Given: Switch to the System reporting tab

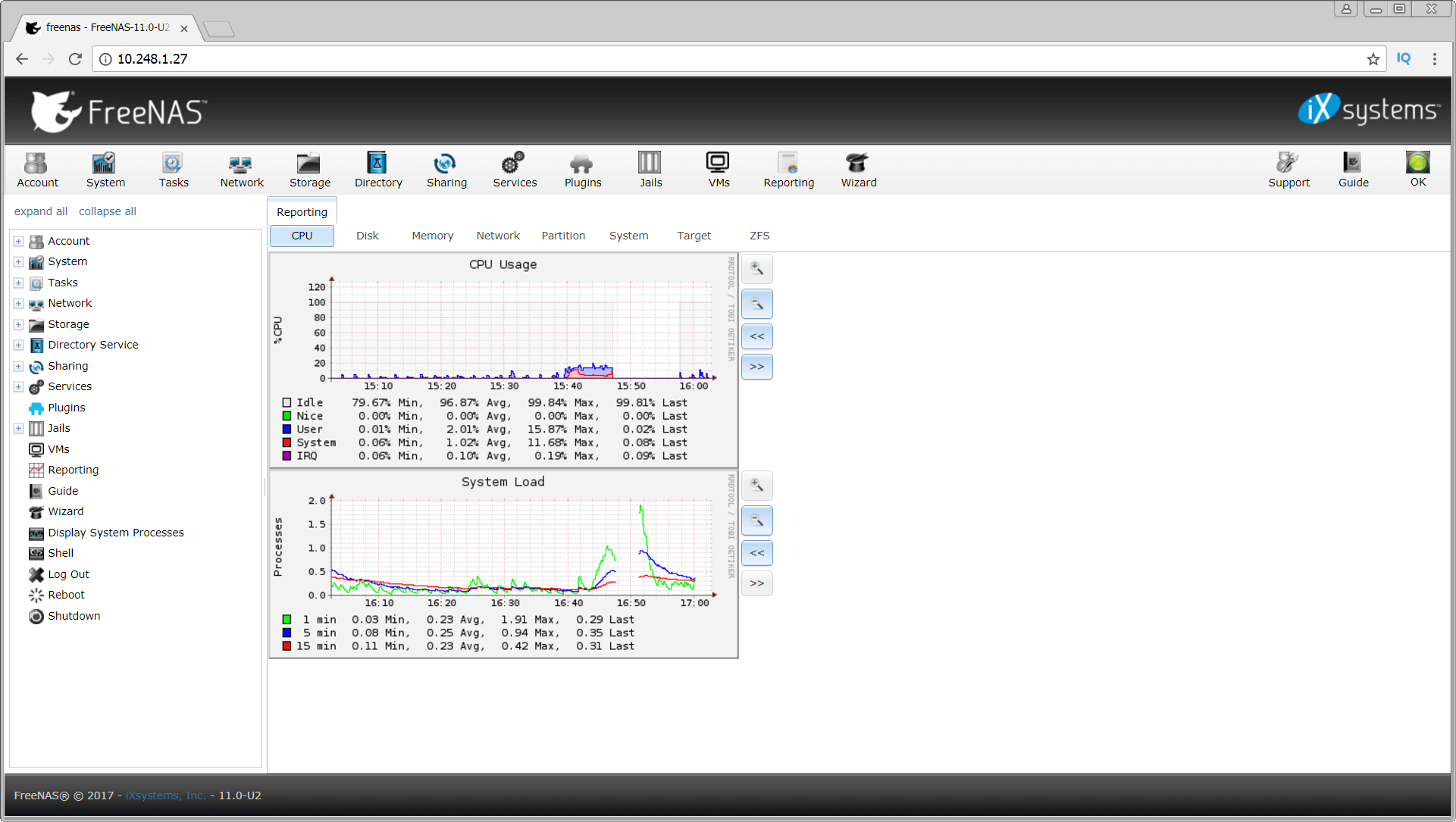Looking at the screenshot, I should pyautogui.click(x=628, y=236).
